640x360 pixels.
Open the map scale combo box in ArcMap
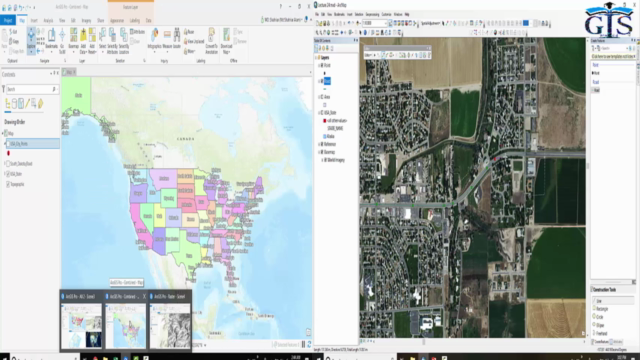374,23
